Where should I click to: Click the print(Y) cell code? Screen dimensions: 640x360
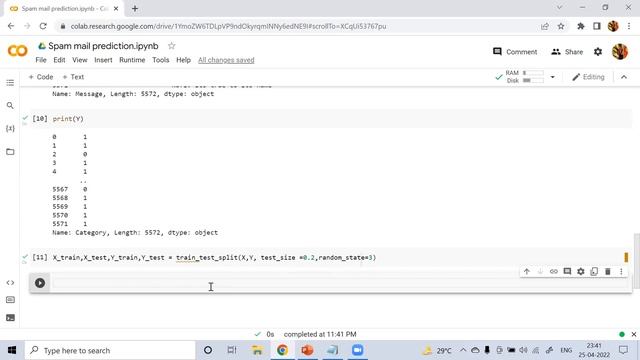point(68,119)
